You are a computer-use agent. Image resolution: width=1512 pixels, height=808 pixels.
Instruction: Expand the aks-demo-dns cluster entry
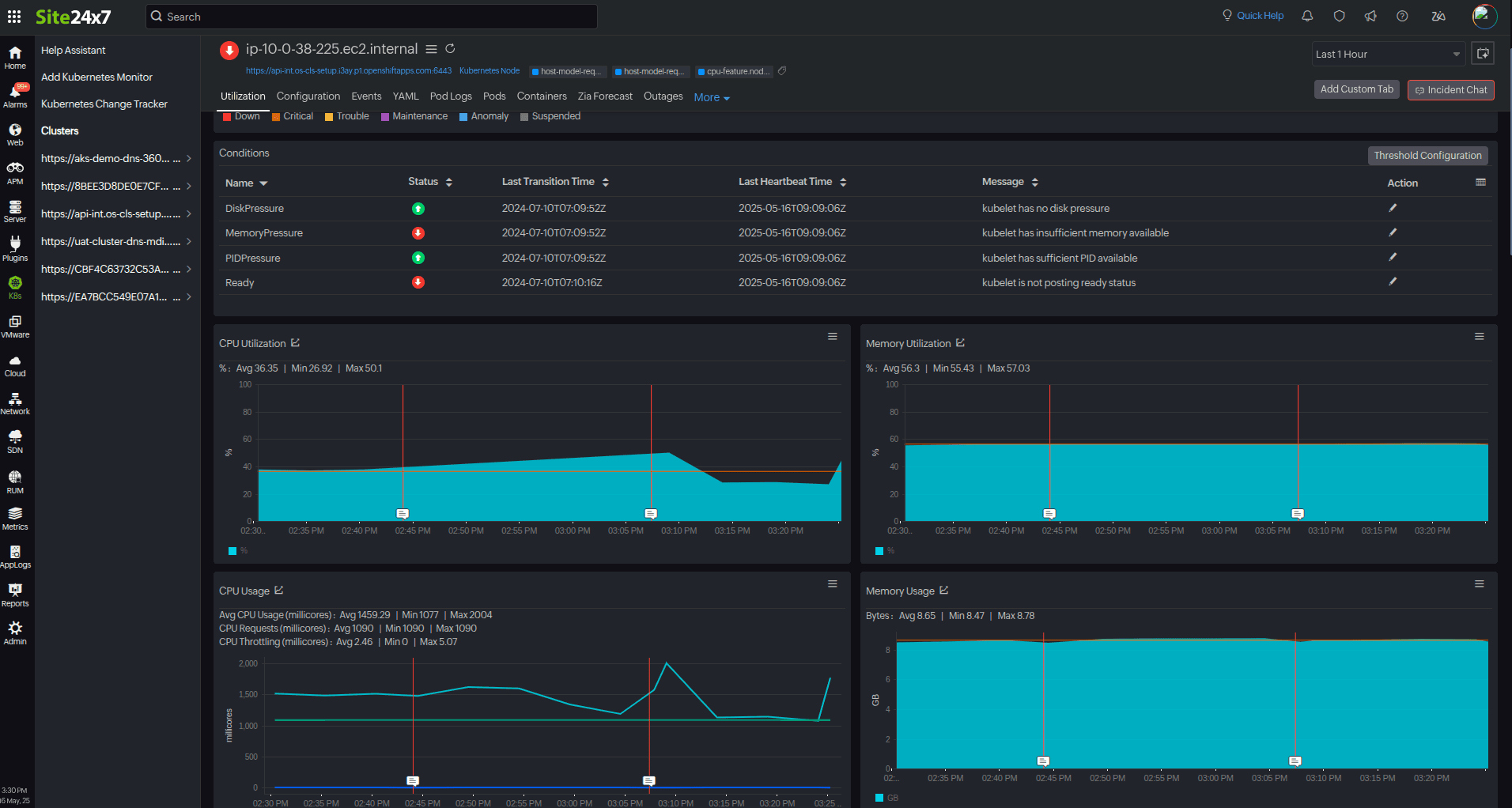(189, 159)
